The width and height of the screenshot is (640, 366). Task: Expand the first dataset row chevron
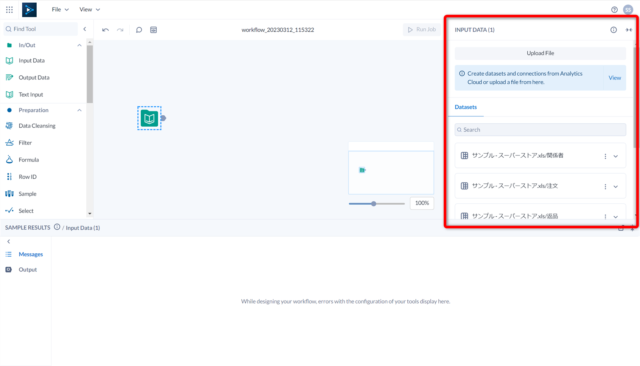click(616, 156)
